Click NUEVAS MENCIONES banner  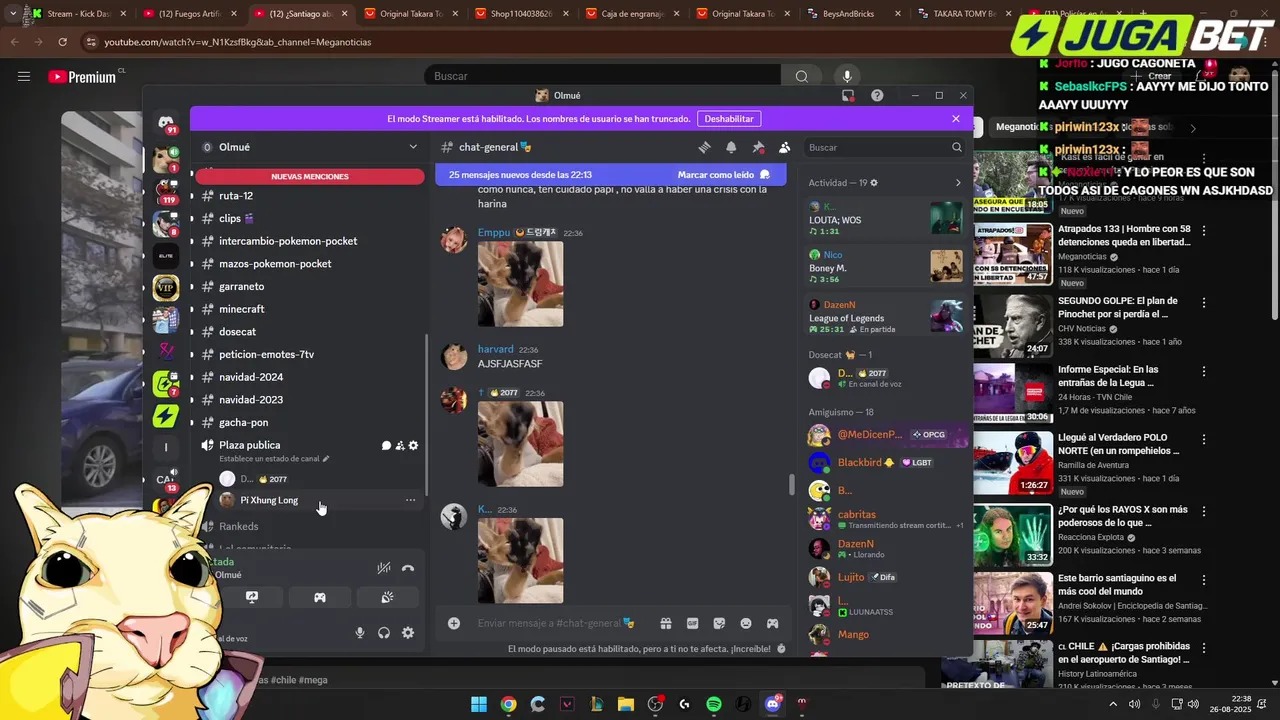click(310, 176)
